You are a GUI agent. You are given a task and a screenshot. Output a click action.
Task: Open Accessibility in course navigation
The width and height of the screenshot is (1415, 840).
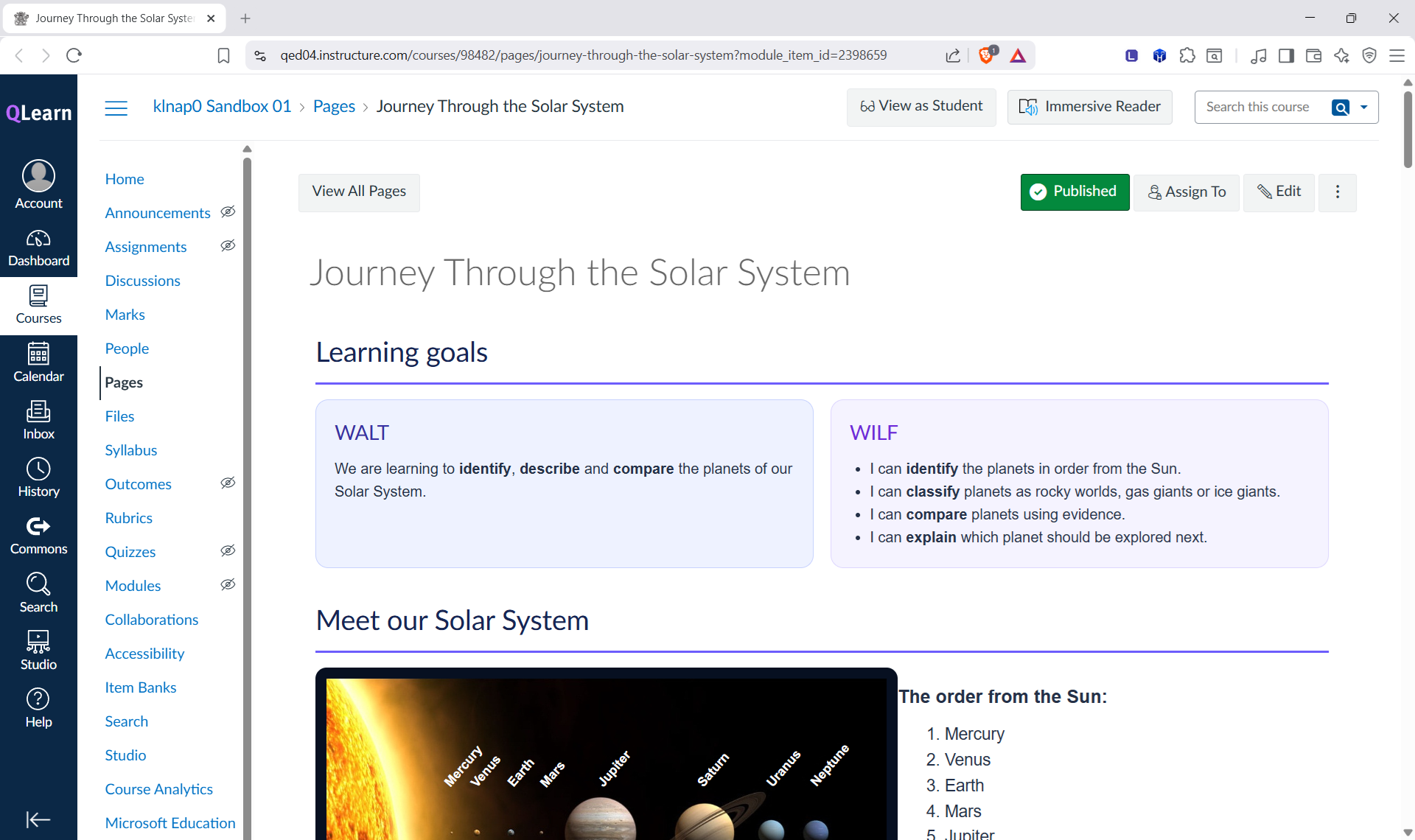(144, 654)
